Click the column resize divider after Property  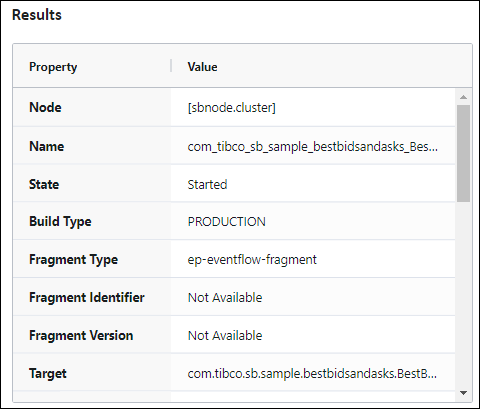[x=171, y=66]
